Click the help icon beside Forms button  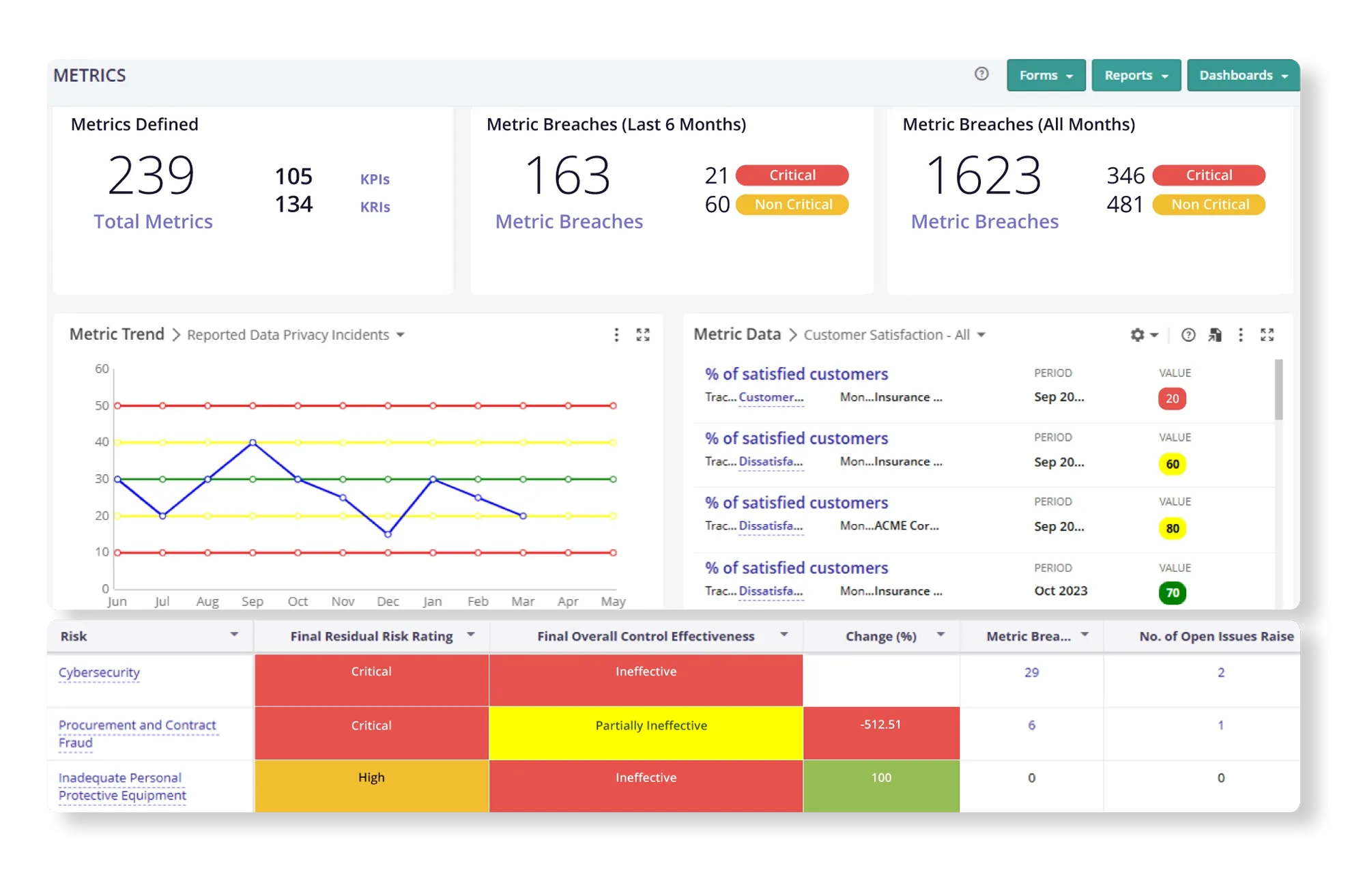click(x=981, y=74)
